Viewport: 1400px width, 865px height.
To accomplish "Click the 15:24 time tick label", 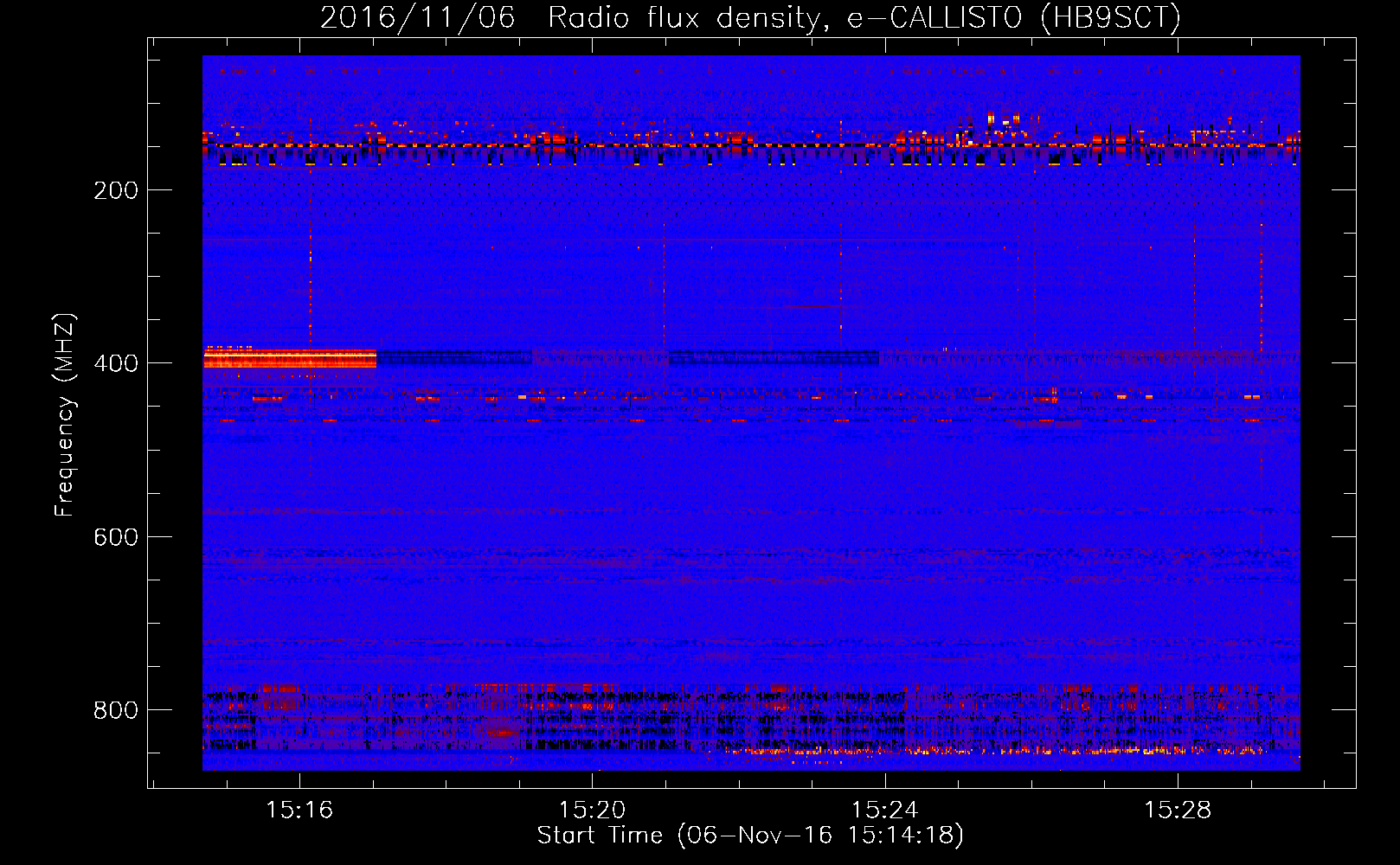I will click(x=885, y=810).
